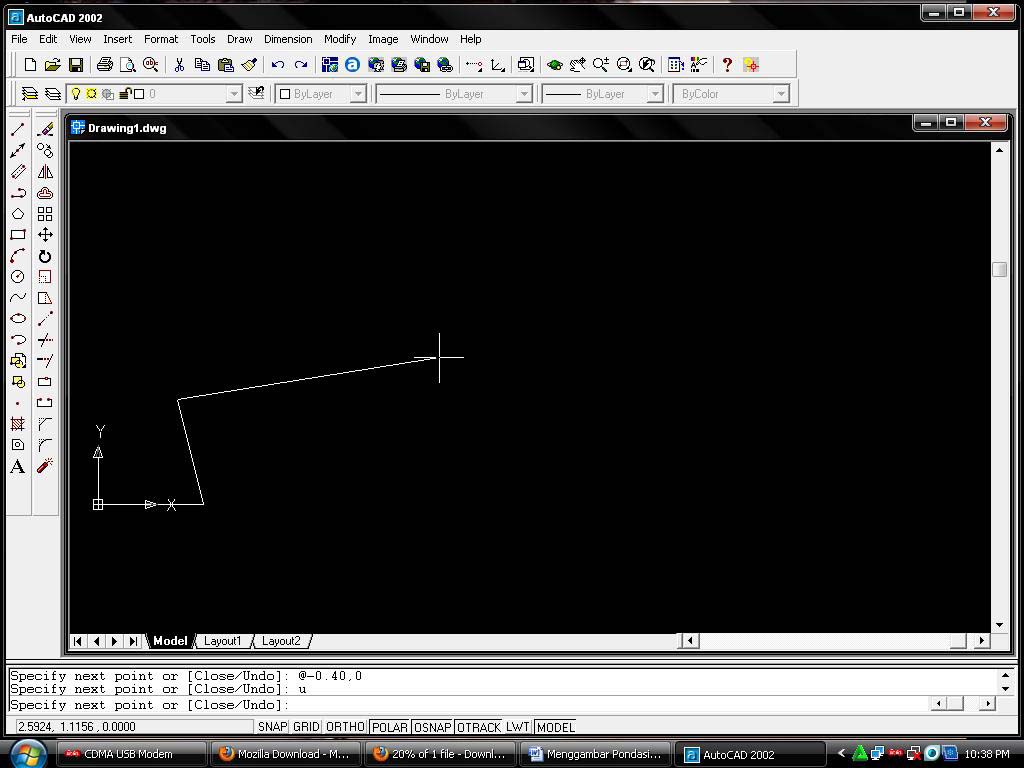Open the Draw menu
Screen dimensions: 1024x768
[240, 39]
